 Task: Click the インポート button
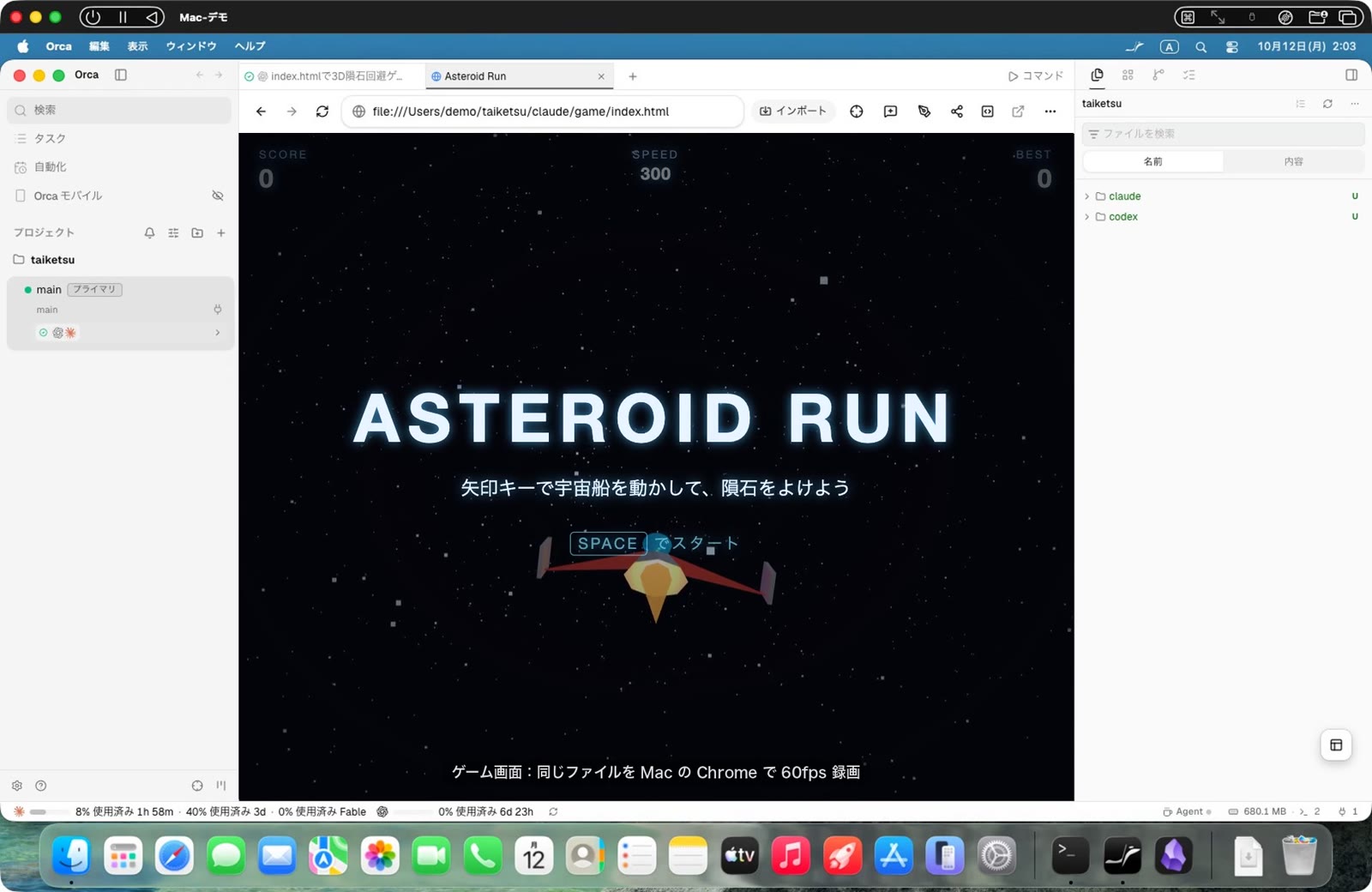click(793, 111)
